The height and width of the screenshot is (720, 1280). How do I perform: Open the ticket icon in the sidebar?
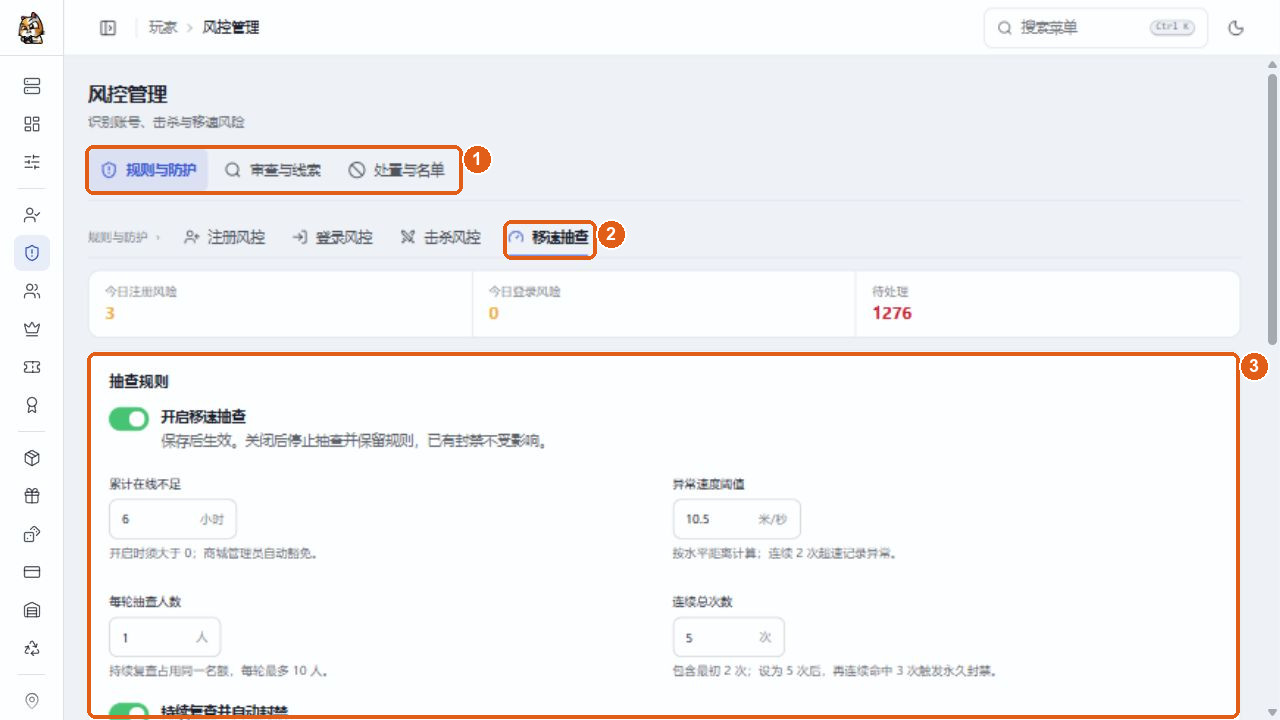[32, 367]
